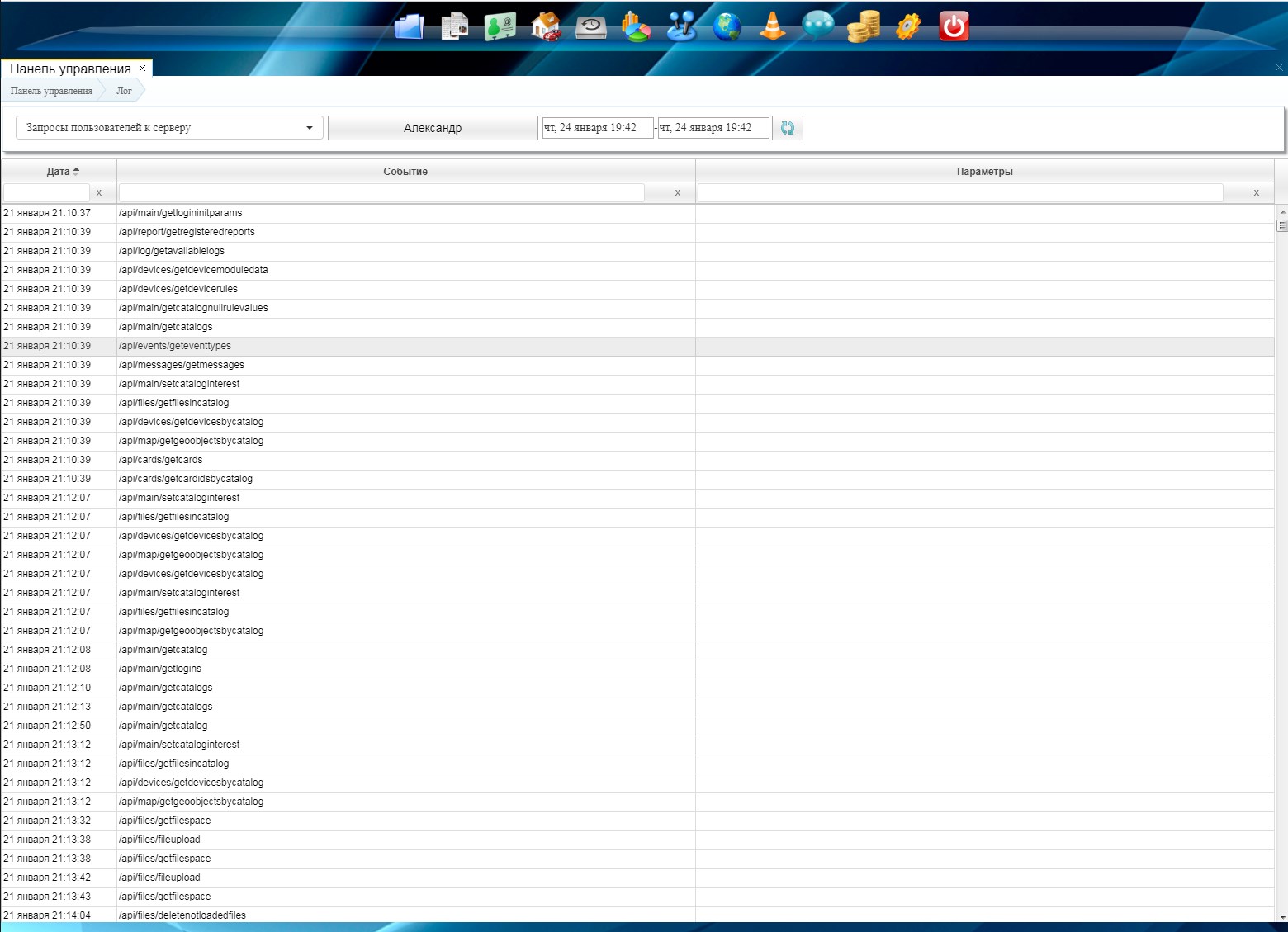Open the blue folder icon in top dock
The width and height of the screenshot is (1288, 932).
(x=409, y=26)
